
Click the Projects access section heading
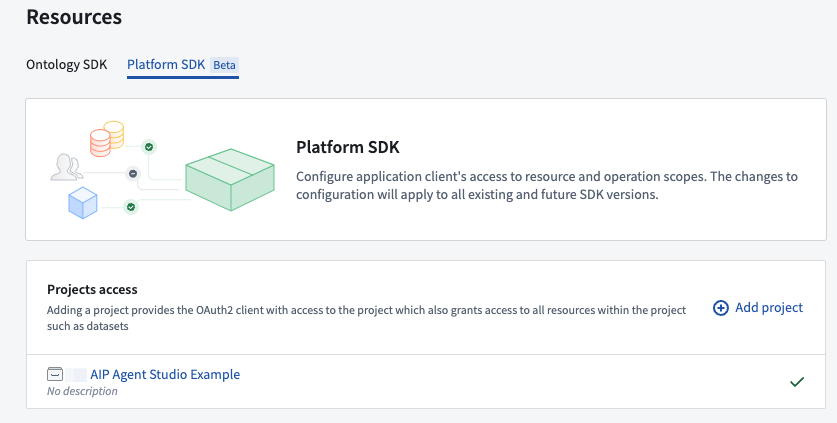point(92,289)
